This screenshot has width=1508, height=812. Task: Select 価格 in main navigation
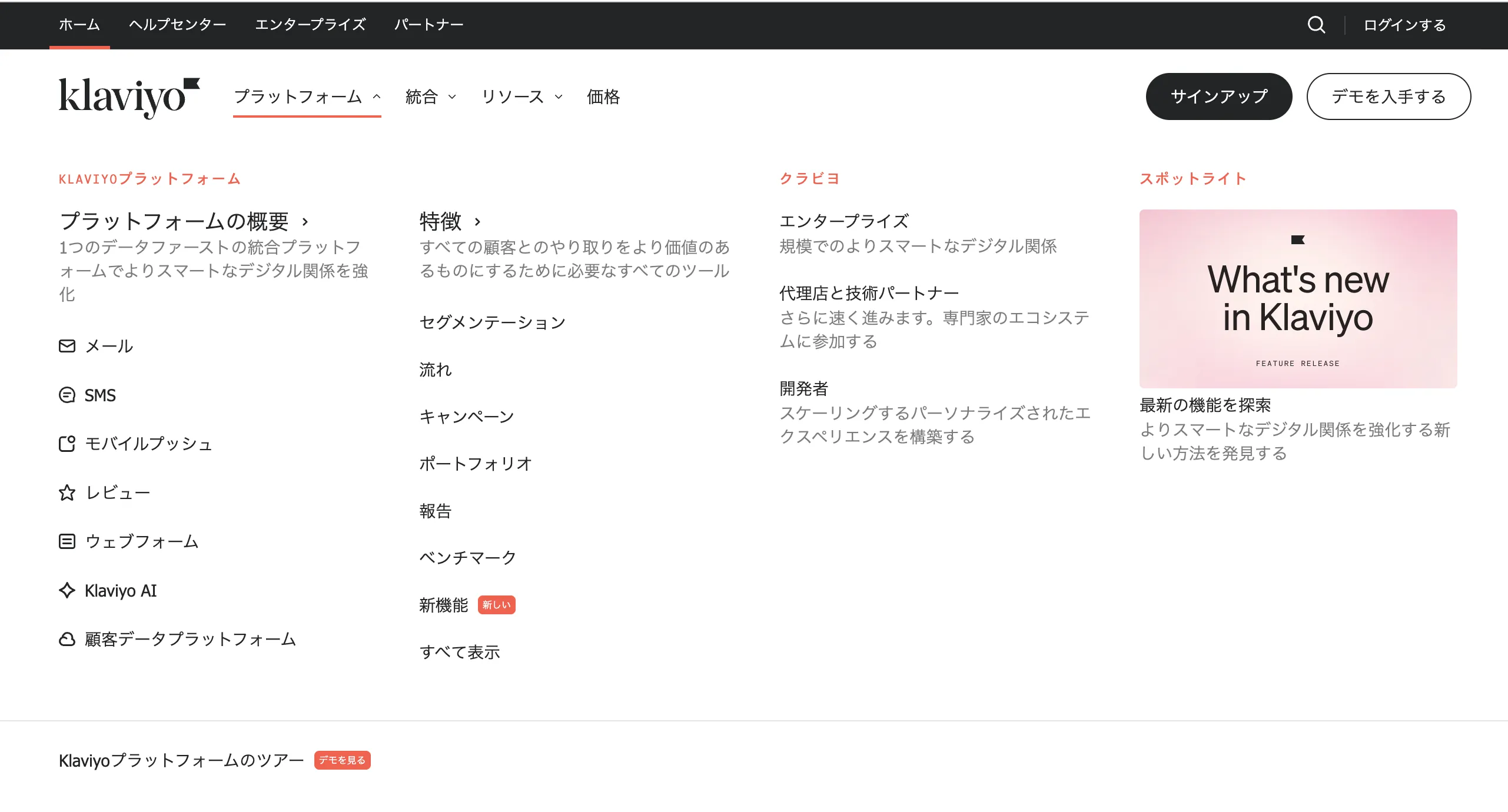click(x=603, y=96)
